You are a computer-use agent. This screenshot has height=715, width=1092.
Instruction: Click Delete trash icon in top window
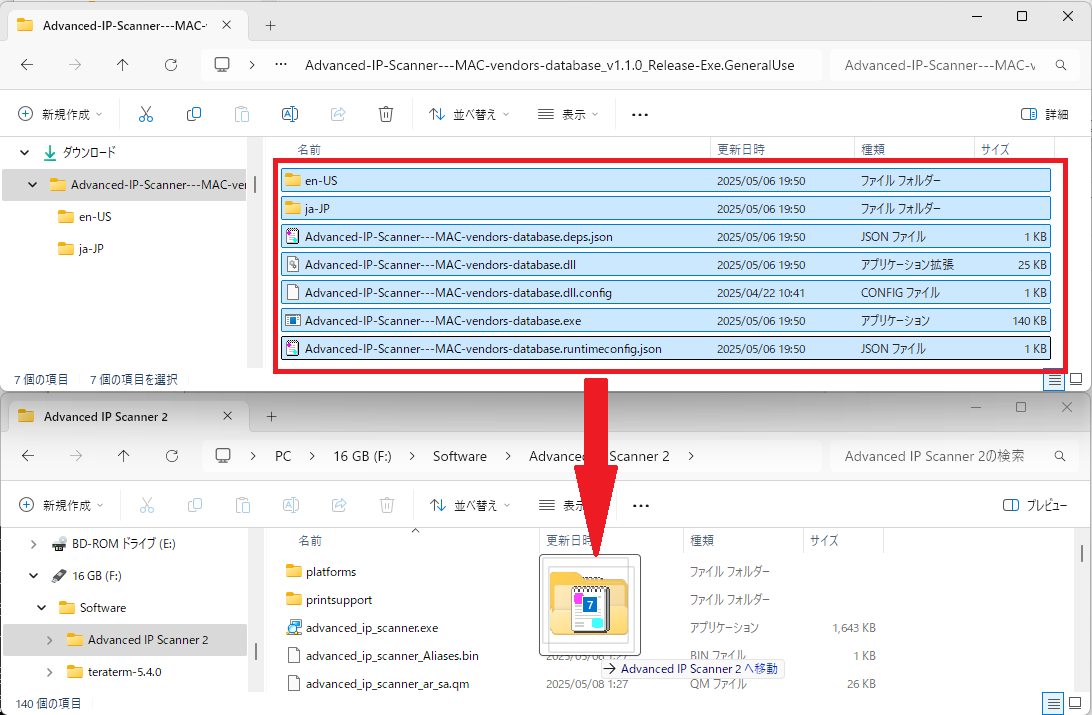click(386, 114)
